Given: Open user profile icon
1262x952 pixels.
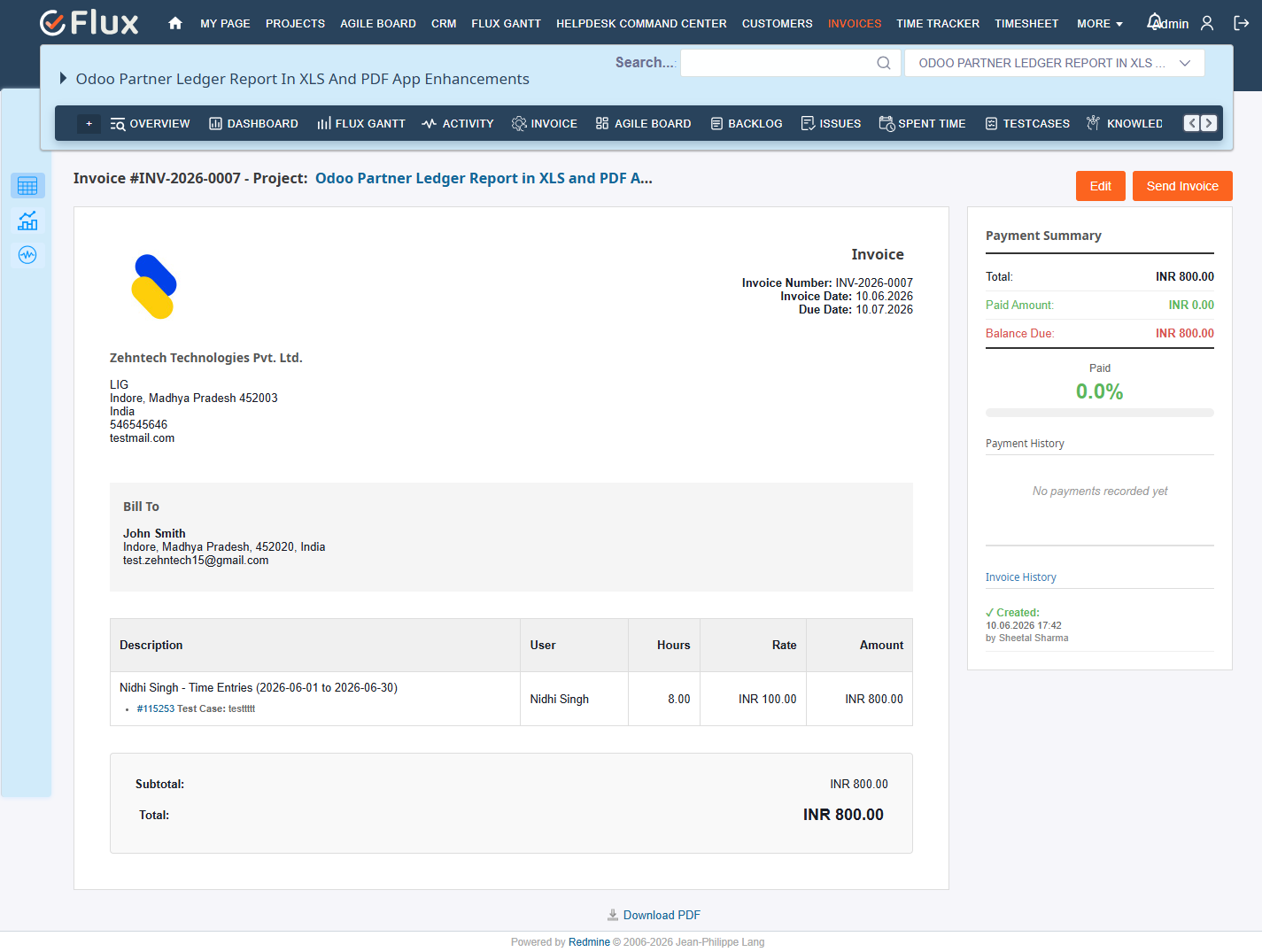Looking at the screenshot, I should click(1207, 23).
